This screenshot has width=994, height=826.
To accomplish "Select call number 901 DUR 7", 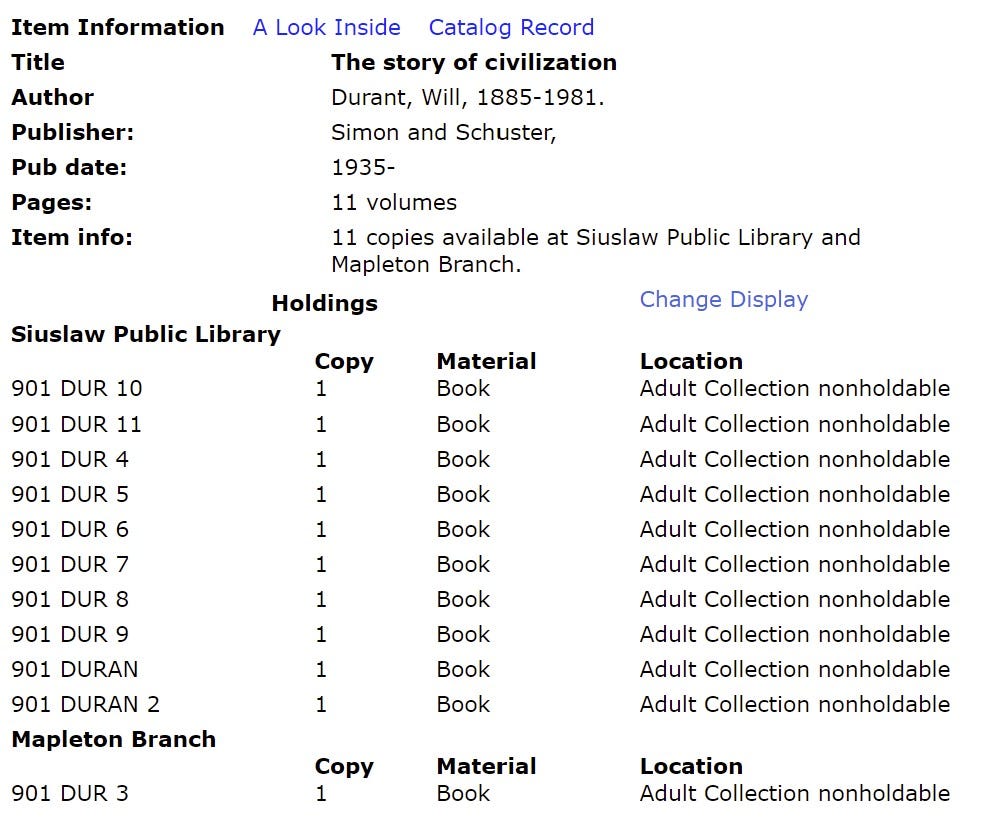I will pyautogui.click(x=70, y=564).
